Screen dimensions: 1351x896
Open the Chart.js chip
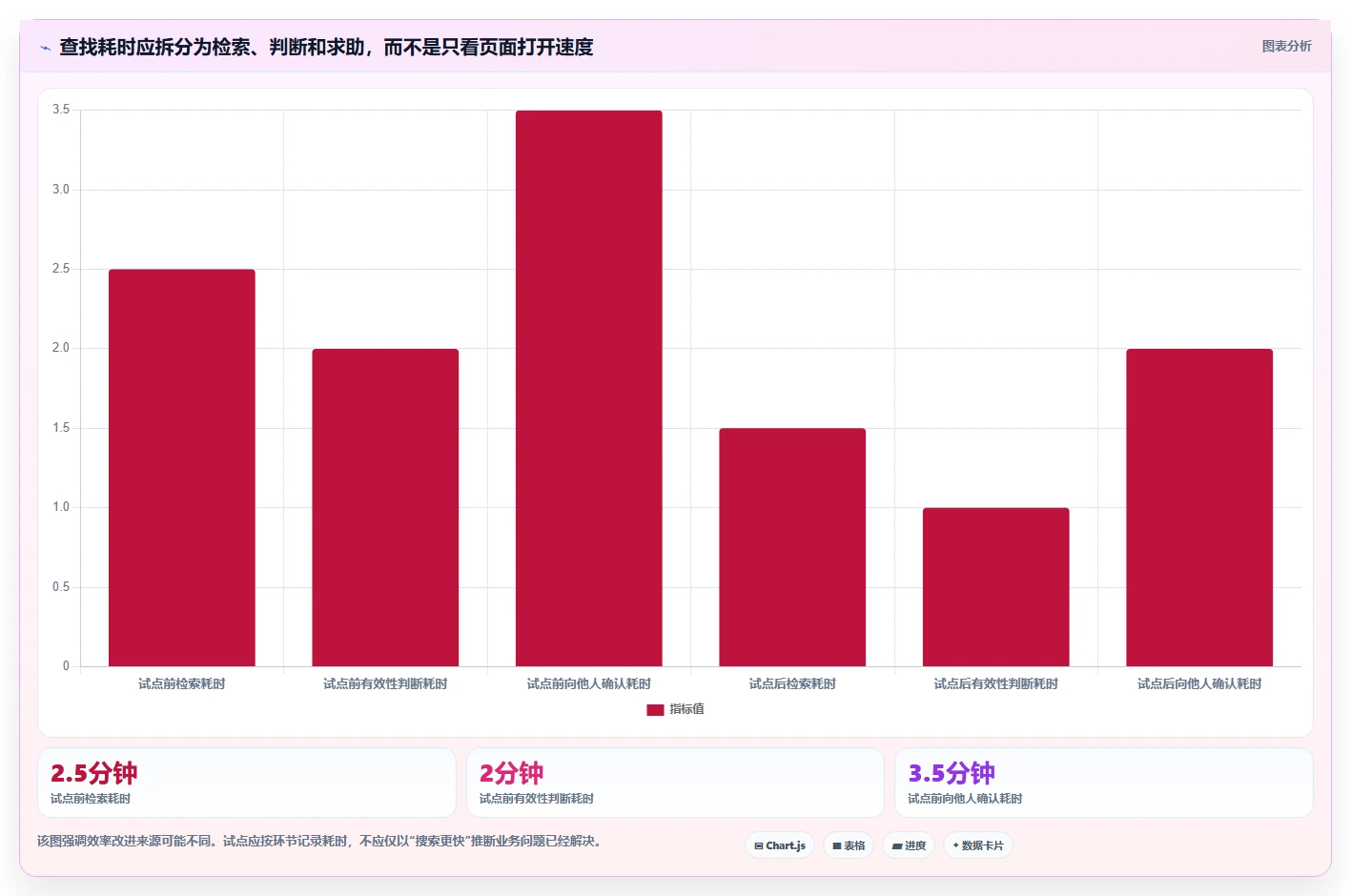780,845
